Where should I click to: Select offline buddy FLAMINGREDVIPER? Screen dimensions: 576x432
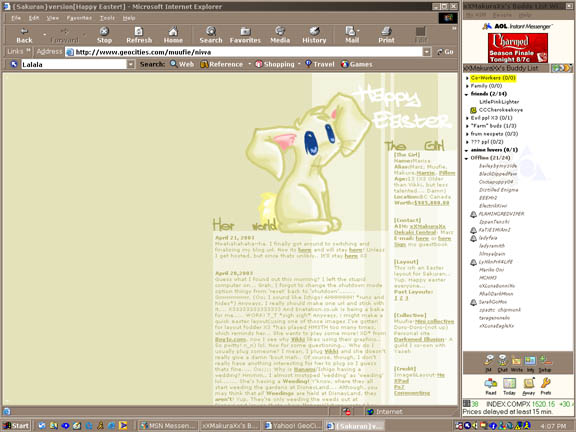[501, 214]
